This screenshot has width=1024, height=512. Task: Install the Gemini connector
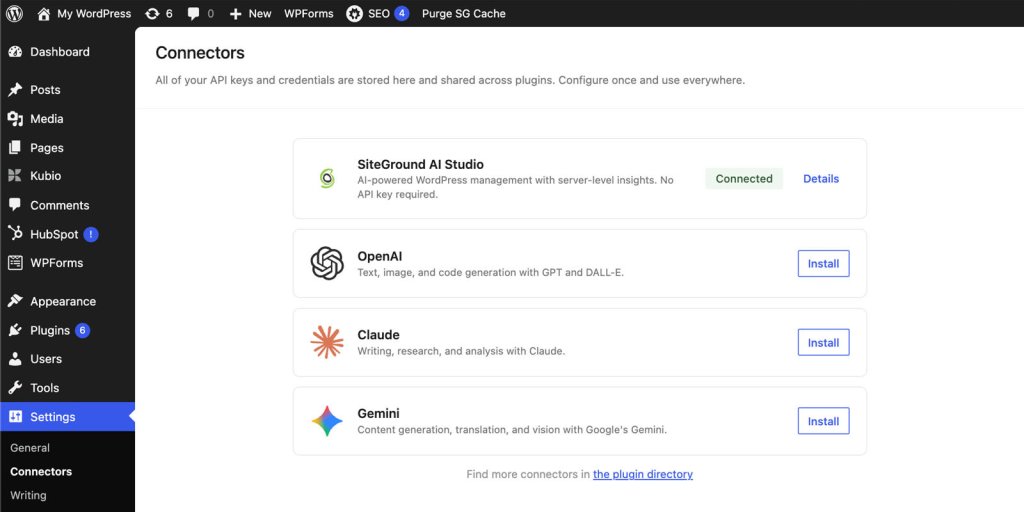pyautogui.click(x=823, y=421)
